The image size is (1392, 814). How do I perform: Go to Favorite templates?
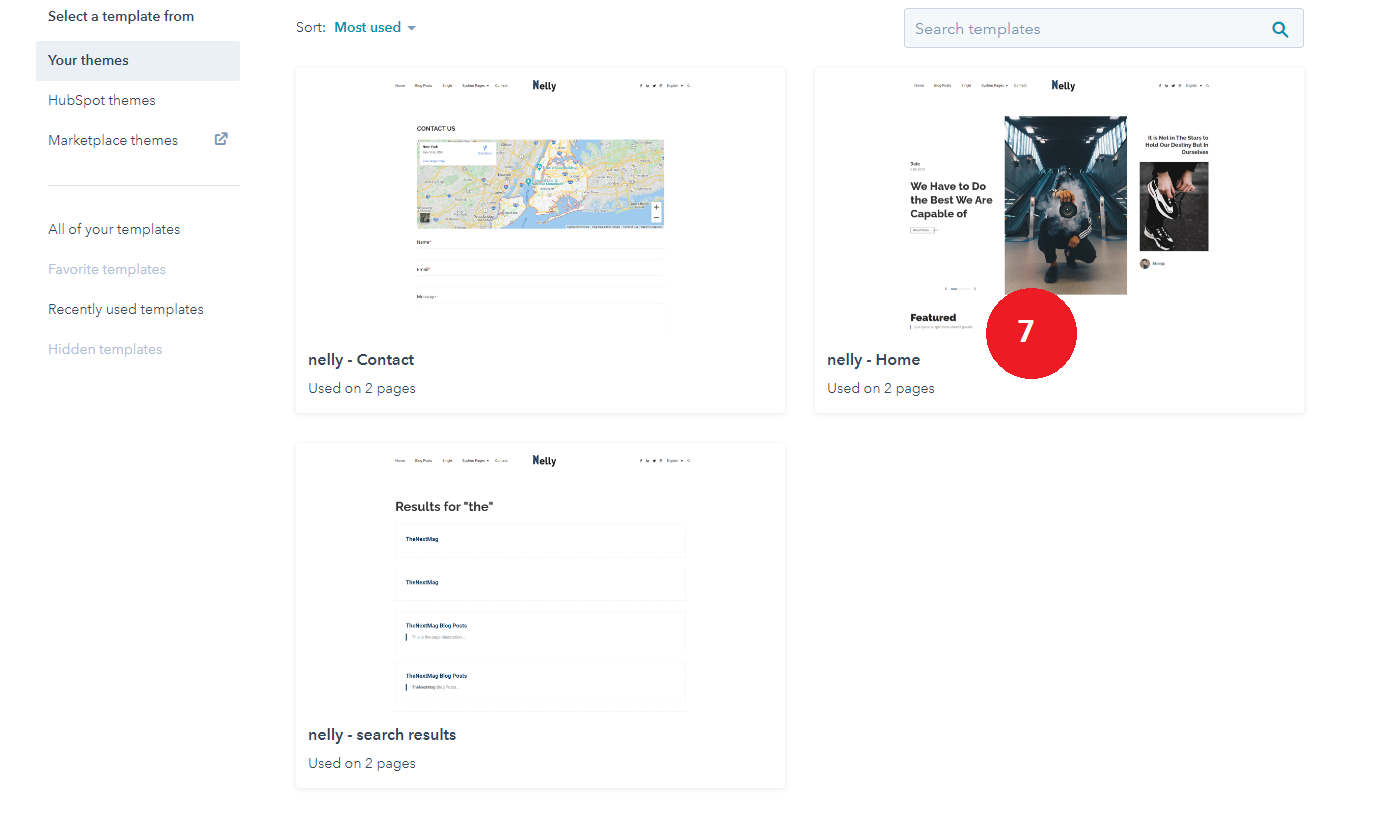coord(107,269)
